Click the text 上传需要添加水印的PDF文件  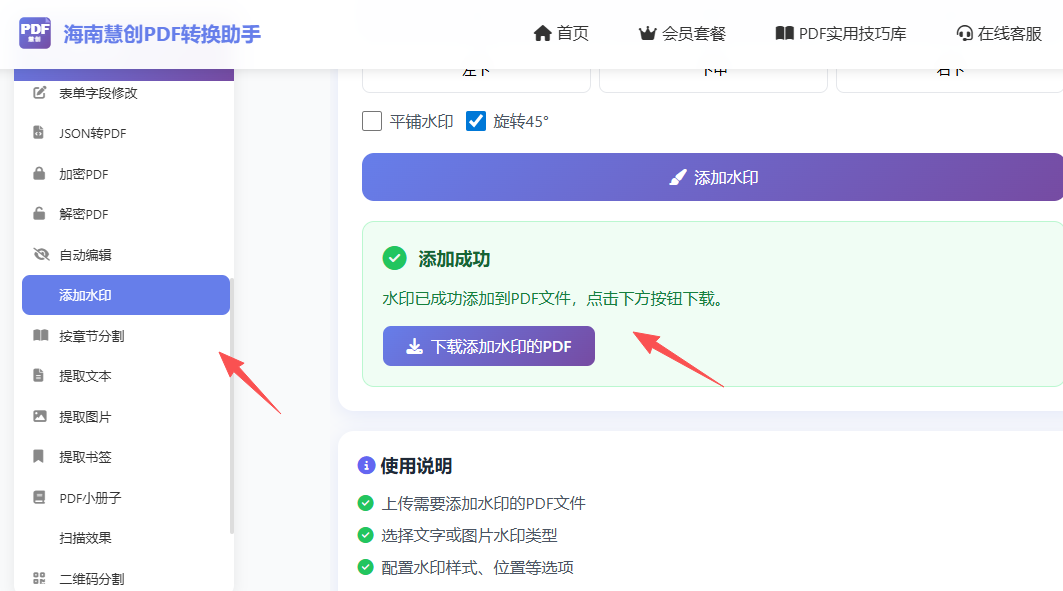tap(483, 503)
